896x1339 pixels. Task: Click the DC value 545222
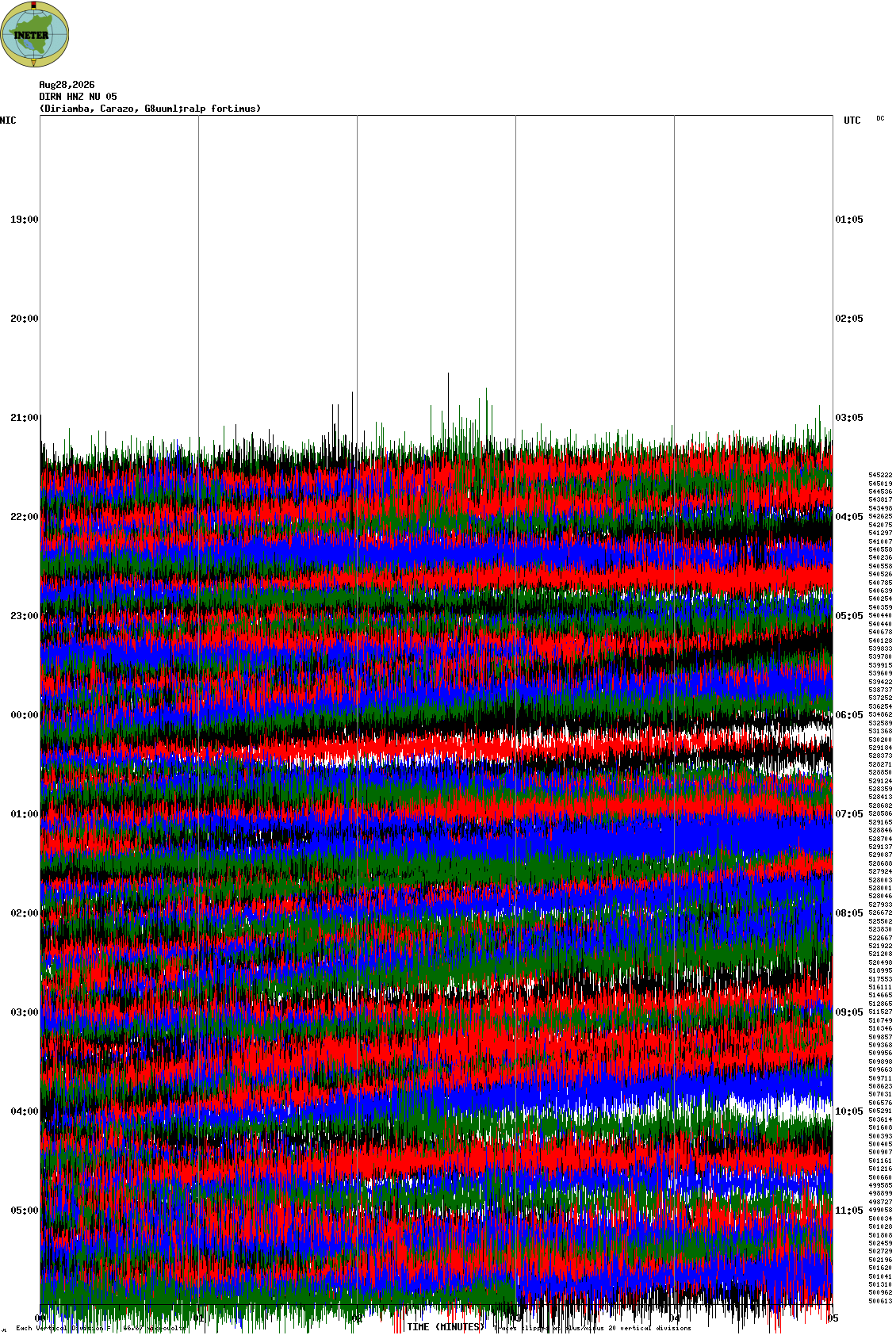pos(880,476)
